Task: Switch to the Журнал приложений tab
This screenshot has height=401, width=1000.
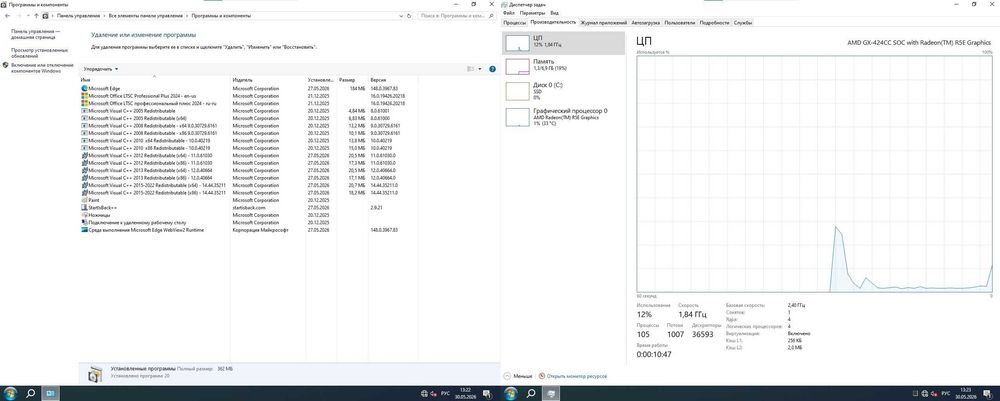Action: point(603,22)
